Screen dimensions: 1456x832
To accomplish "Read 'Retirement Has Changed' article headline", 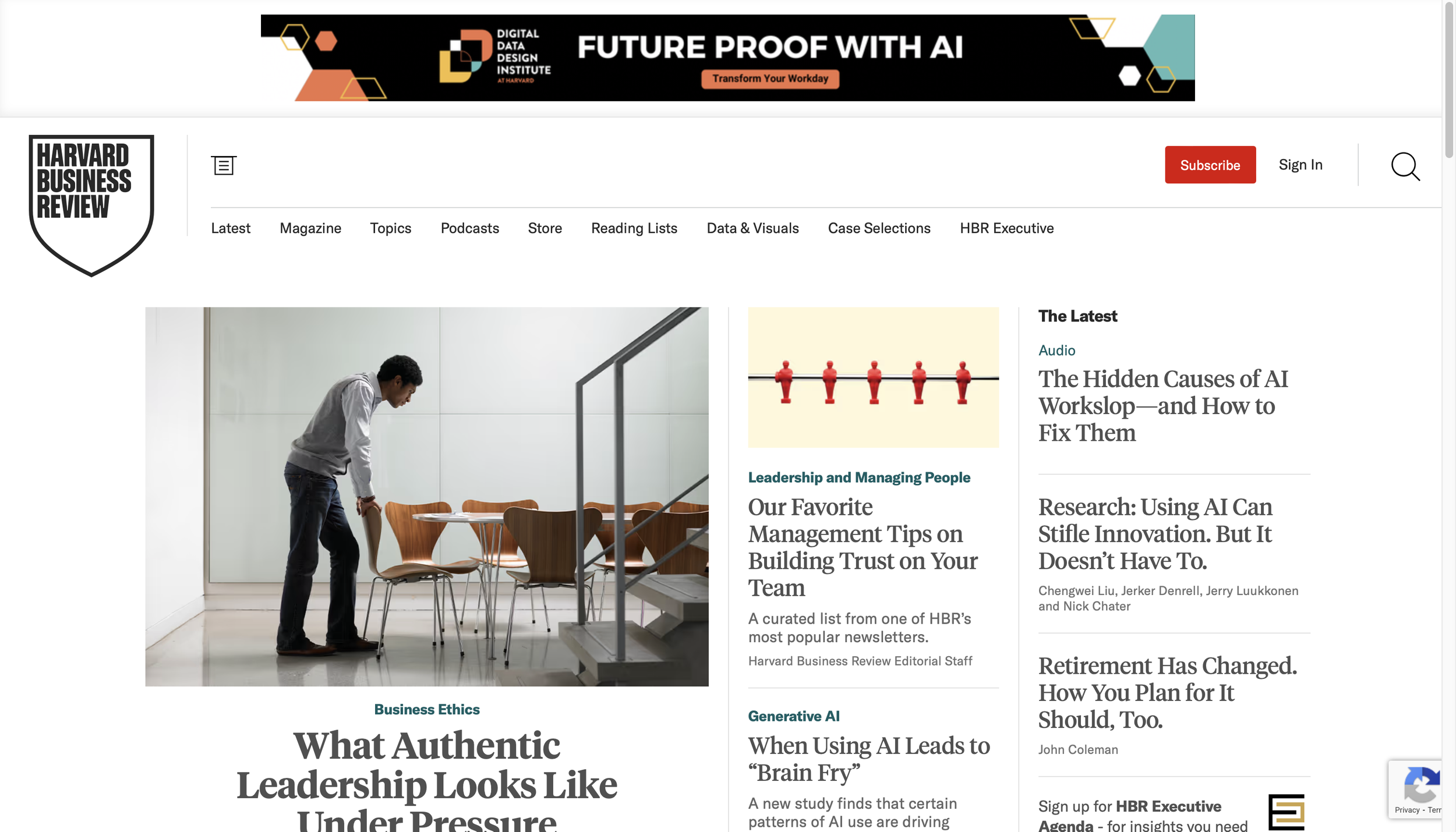I will pyautogui.click(x=1167, y=693).
